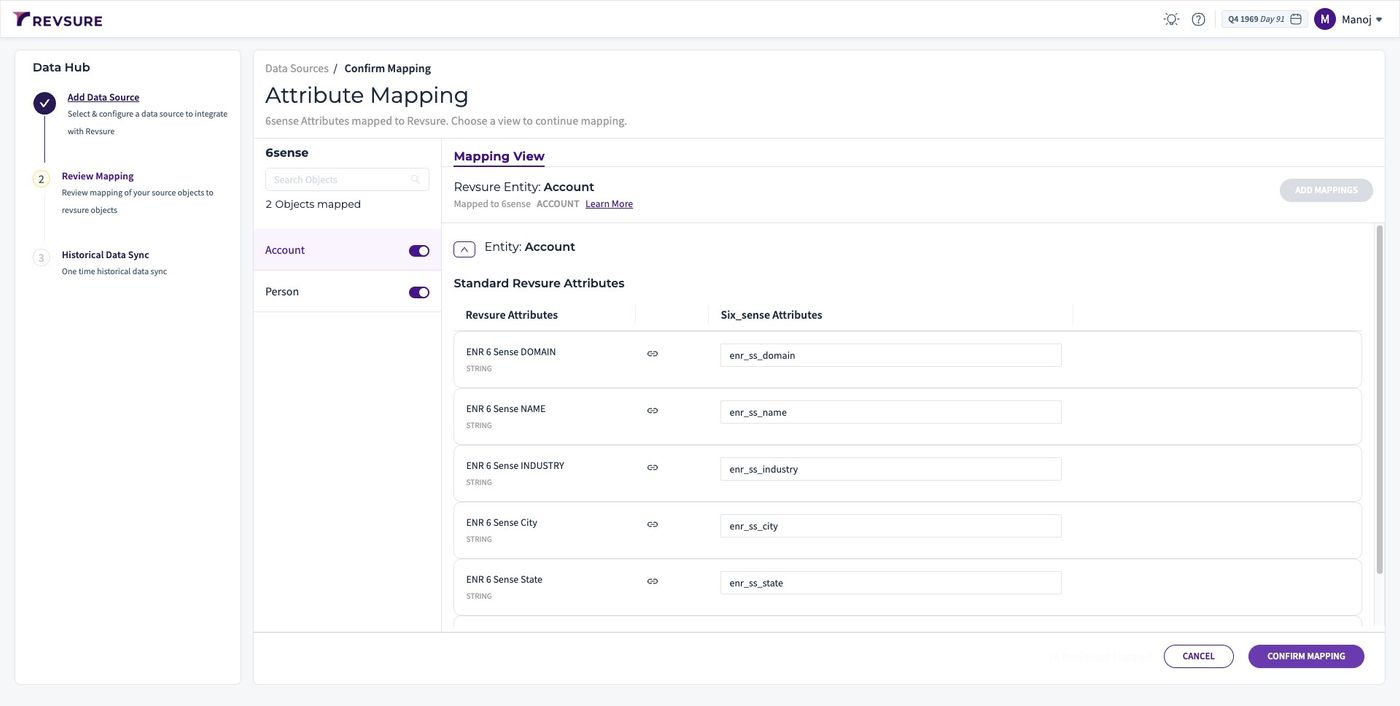The height and width of the screenshot is (706, 1400).
Task: Click the Revsure logo
Action: pyautogui.click(x=58, y=19)
